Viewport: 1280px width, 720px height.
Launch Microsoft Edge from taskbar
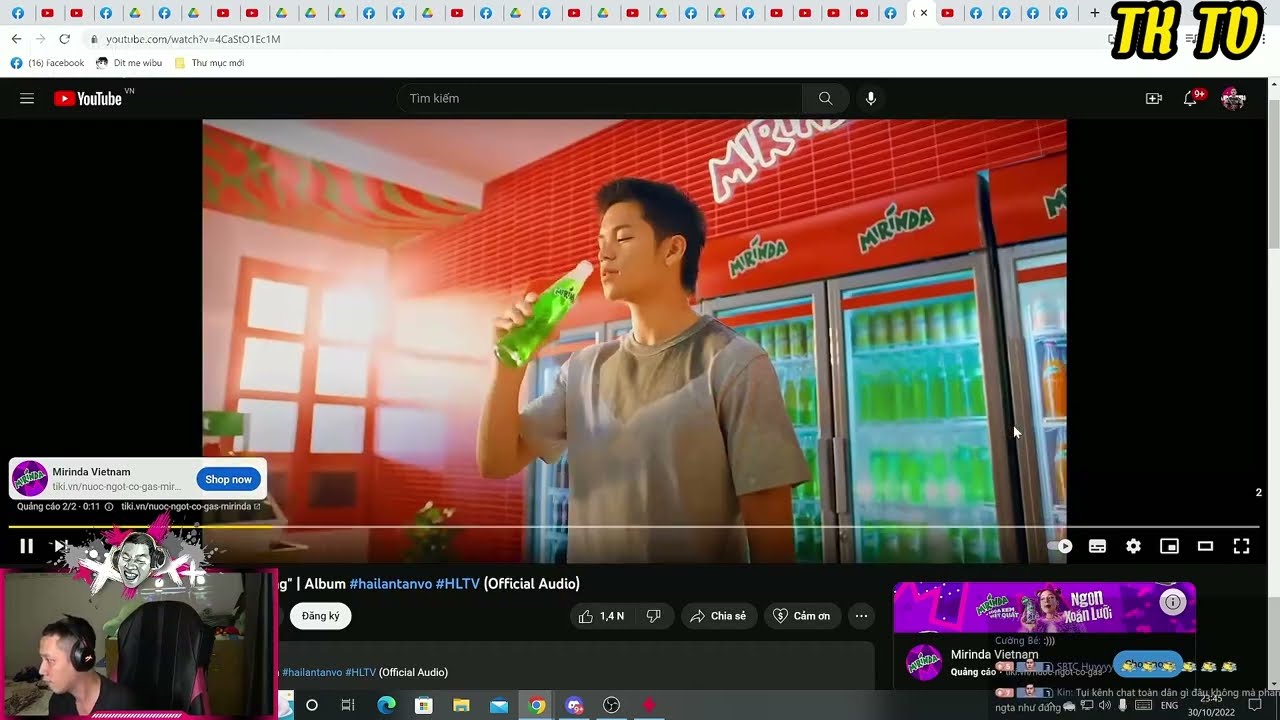[x=386, y=705]
